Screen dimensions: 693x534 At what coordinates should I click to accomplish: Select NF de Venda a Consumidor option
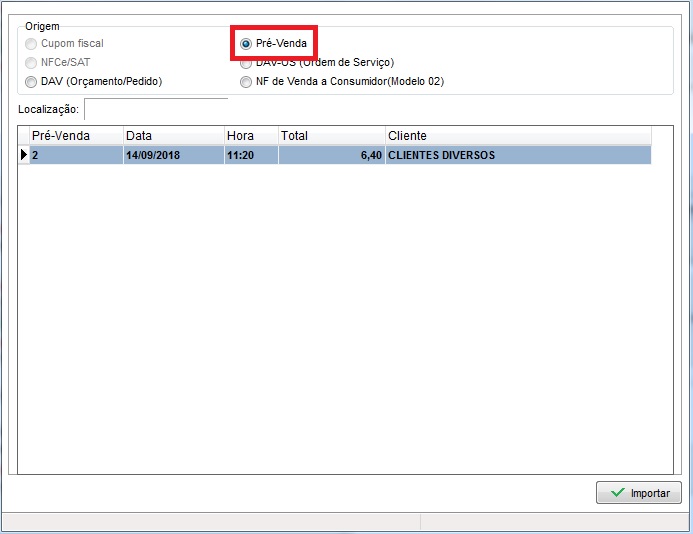click(x=246, y=82)
